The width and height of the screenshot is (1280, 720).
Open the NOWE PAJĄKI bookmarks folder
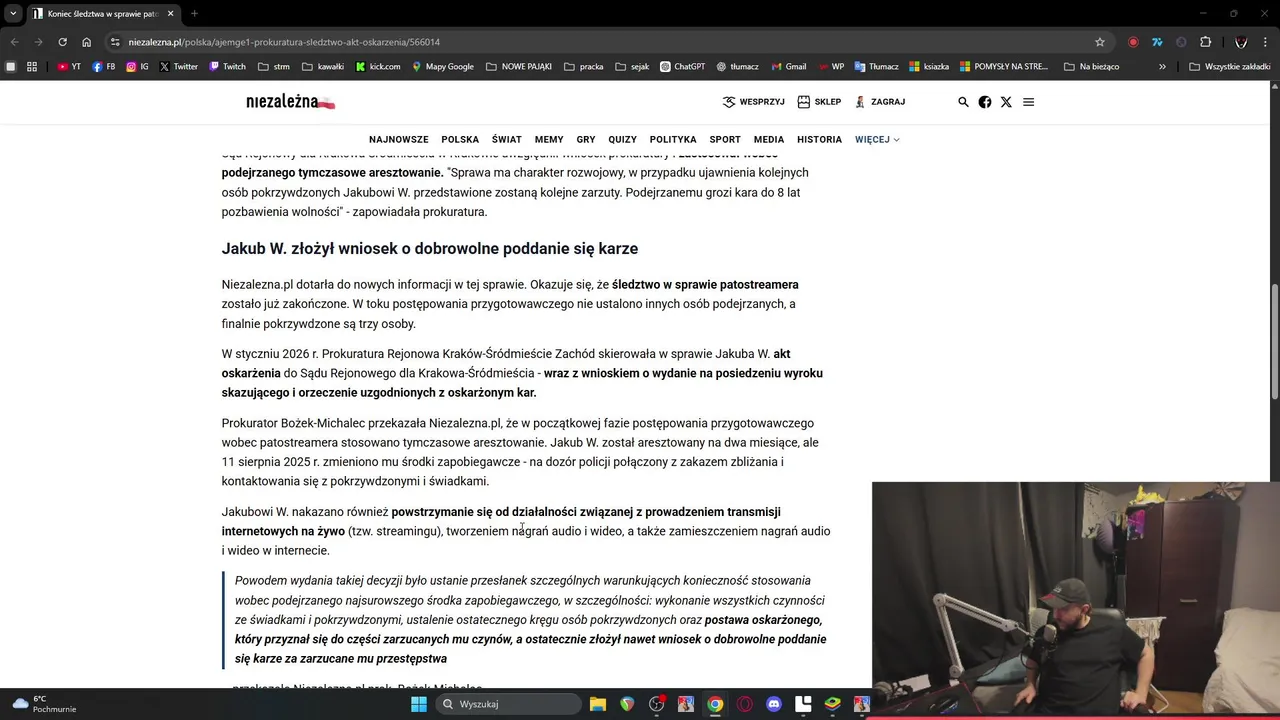point(518,67)
